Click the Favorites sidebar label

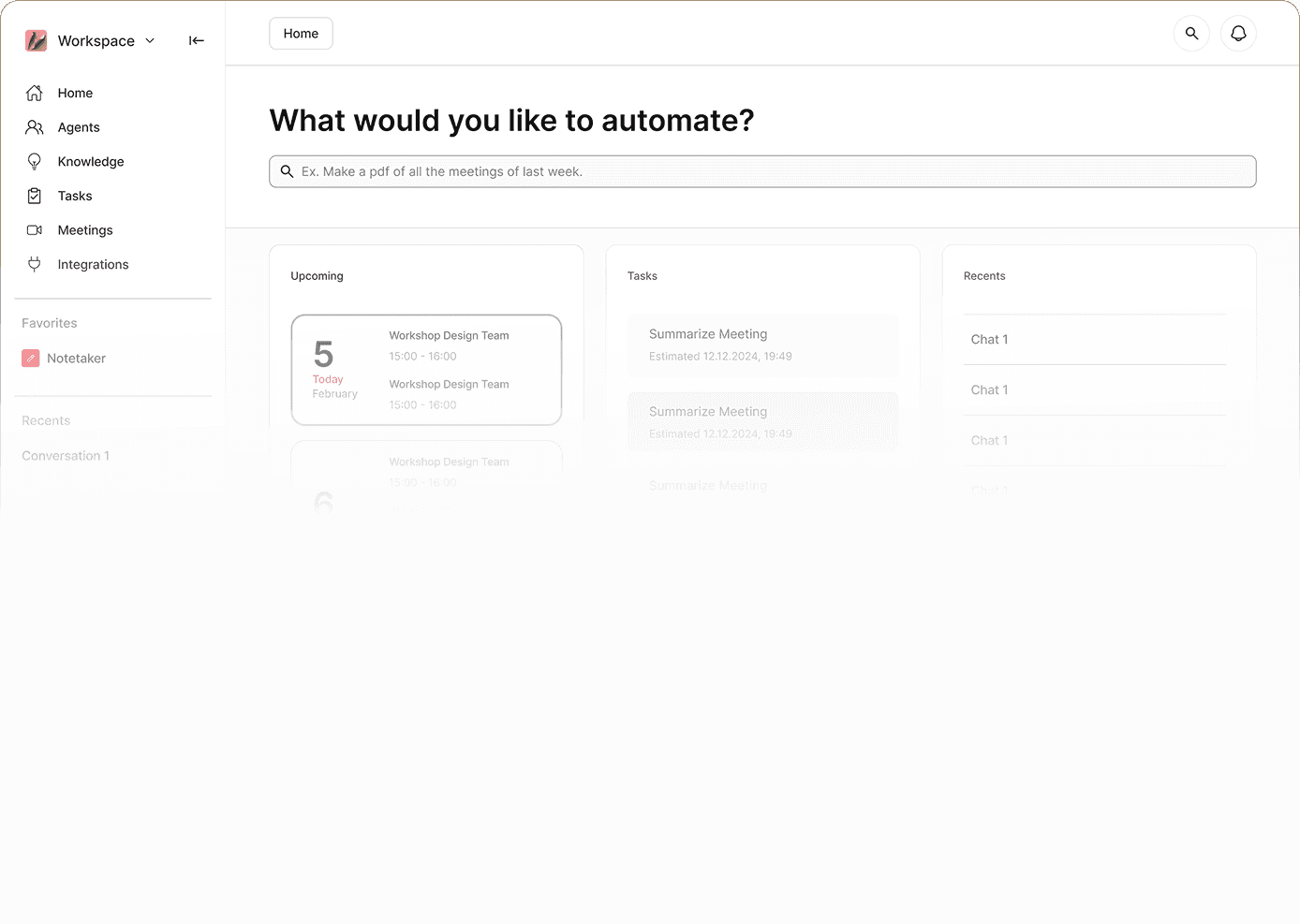[x=50, y=323]
